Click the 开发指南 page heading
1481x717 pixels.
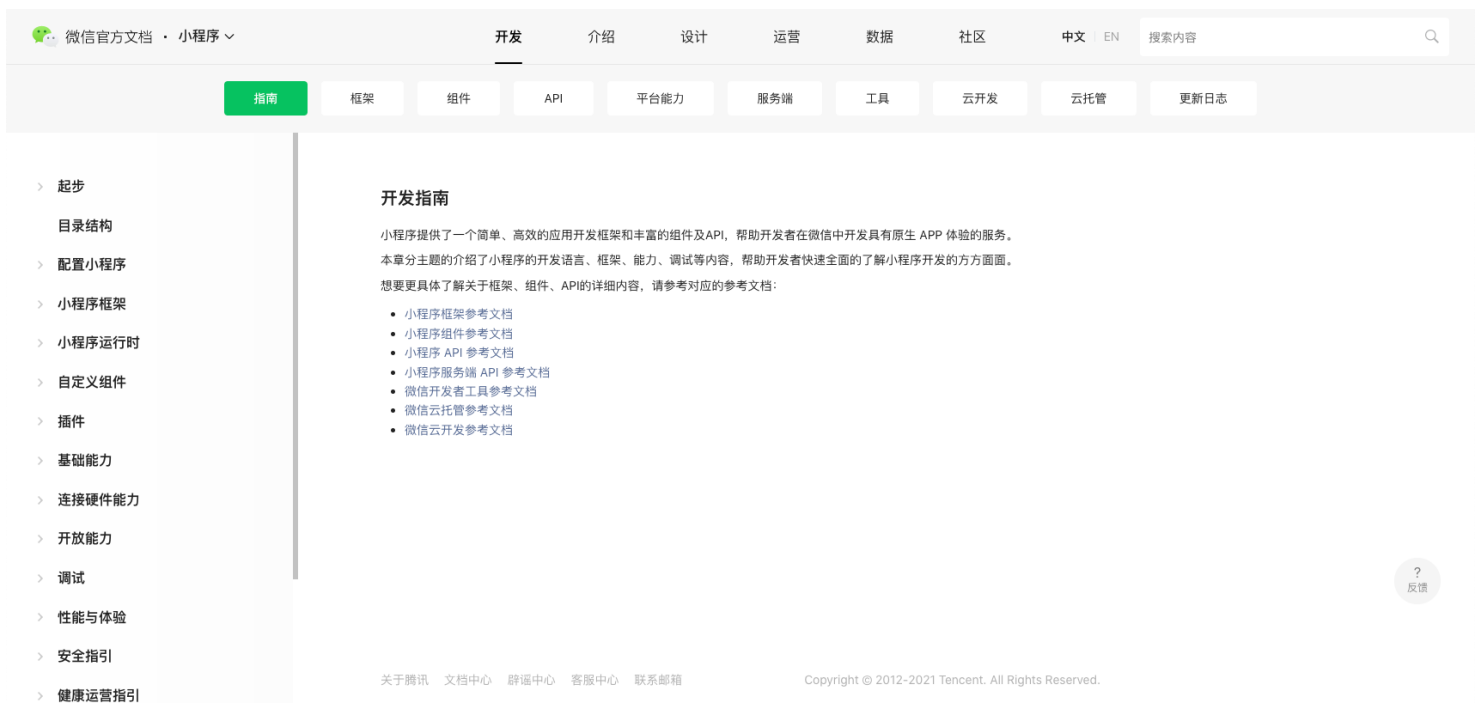pos(415,198)
